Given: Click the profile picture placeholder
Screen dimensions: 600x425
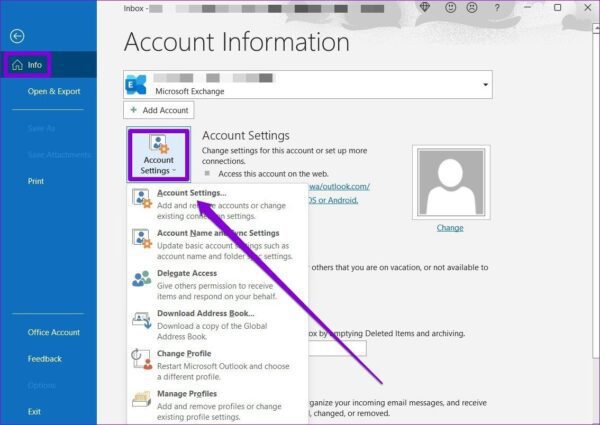Looking at the screenshot, I should tap(451, 182).
